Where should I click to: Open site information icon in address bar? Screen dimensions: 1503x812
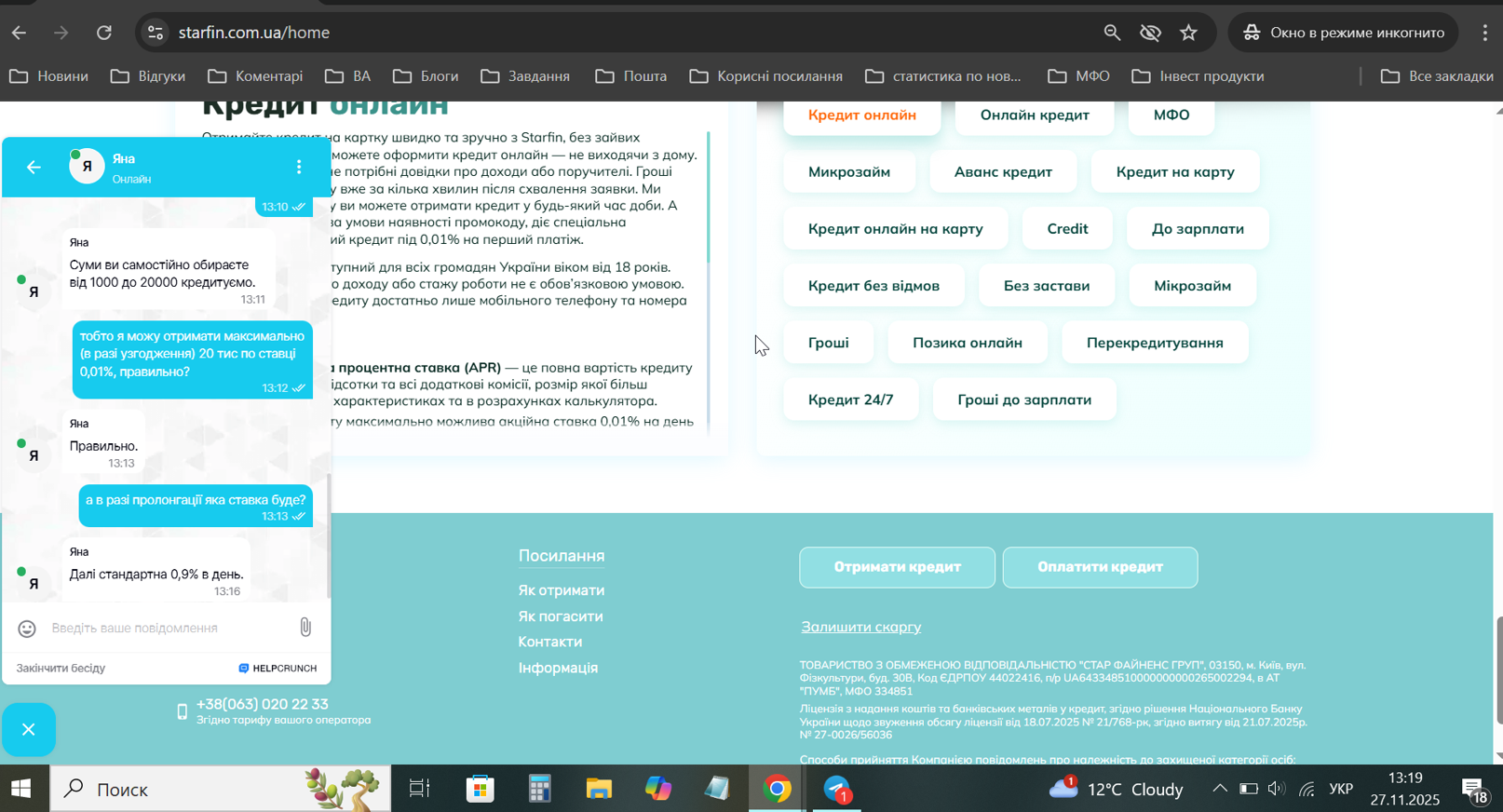pos(156,33)
